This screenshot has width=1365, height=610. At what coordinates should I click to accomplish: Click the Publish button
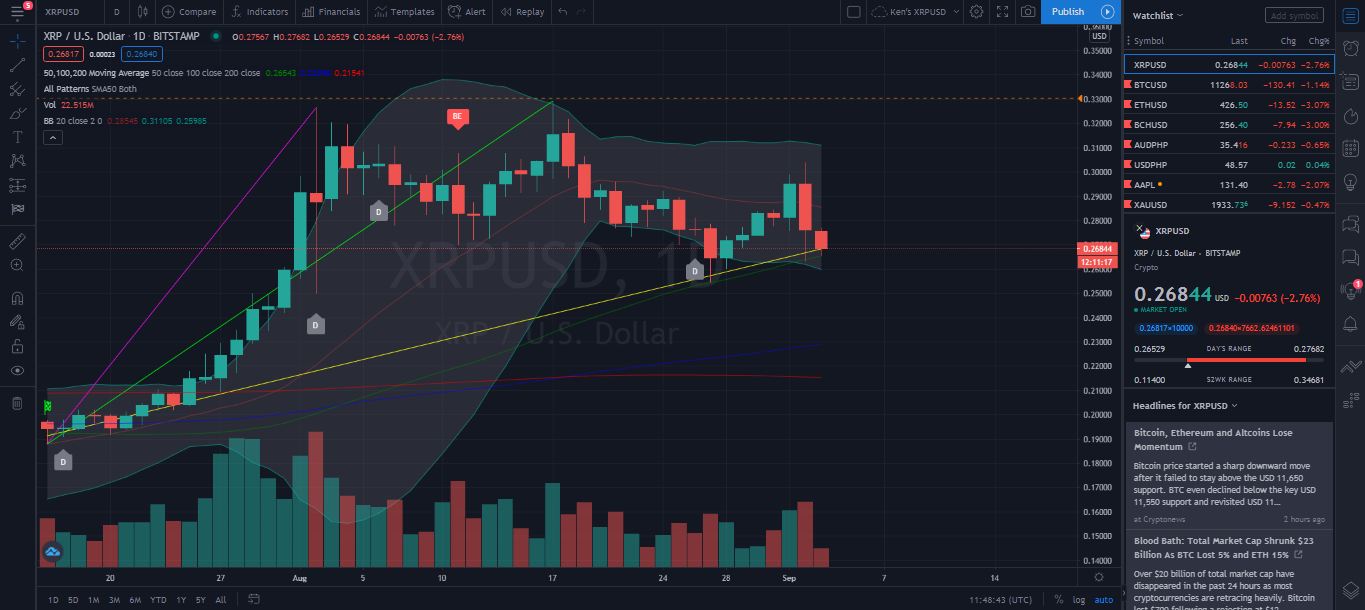tap(1068, 12)
